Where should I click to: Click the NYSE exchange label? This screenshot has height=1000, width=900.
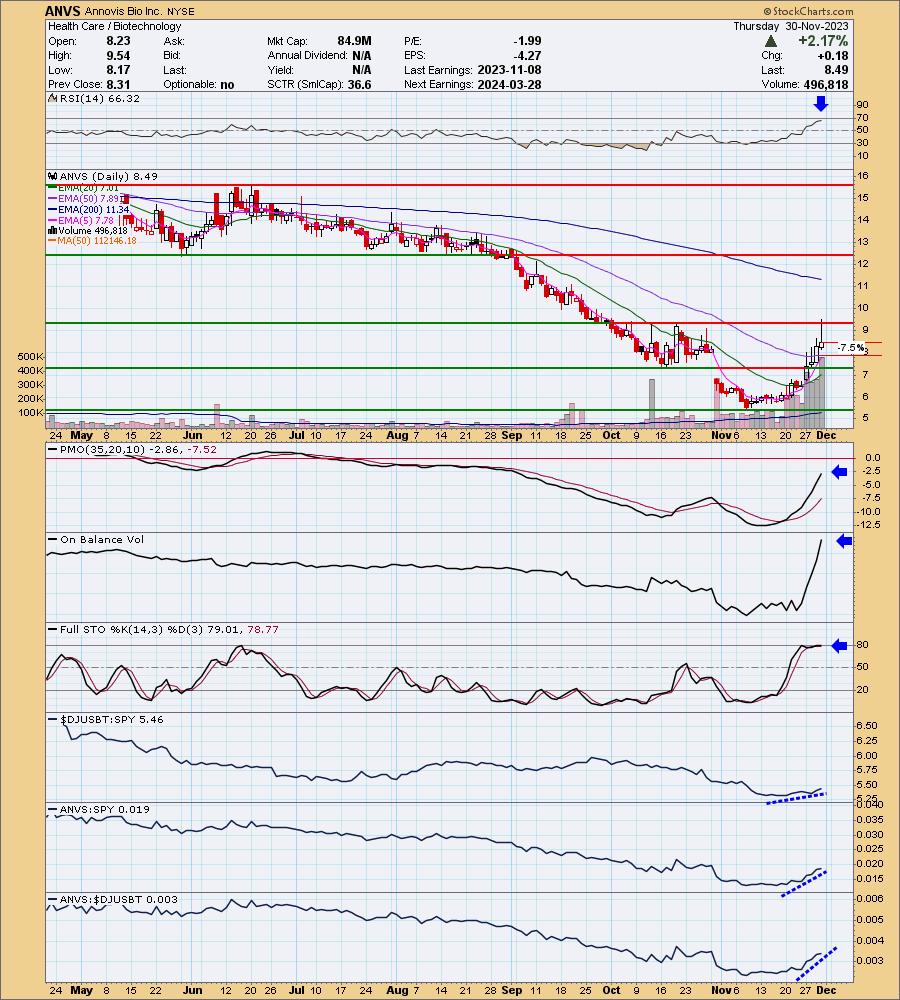[181, 11]
